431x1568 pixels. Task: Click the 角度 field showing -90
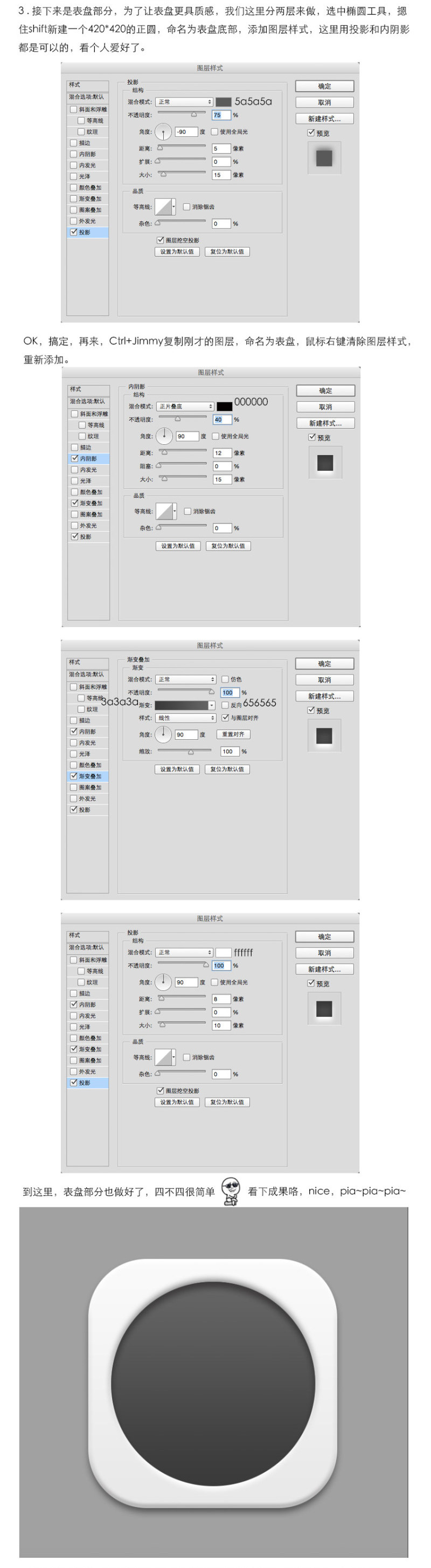point(186,132)
